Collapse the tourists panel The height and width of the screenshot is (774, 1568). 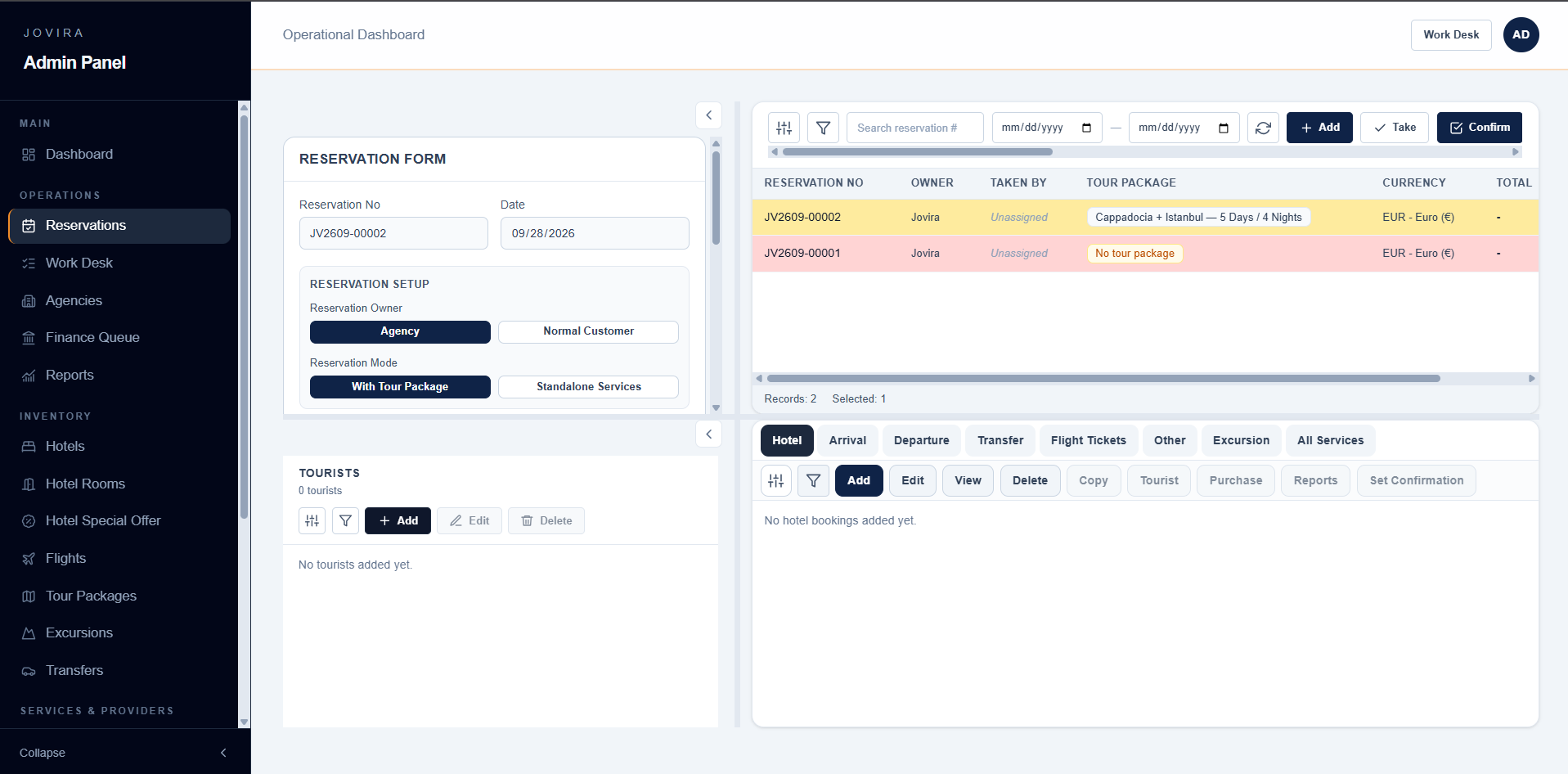point(709,434)
